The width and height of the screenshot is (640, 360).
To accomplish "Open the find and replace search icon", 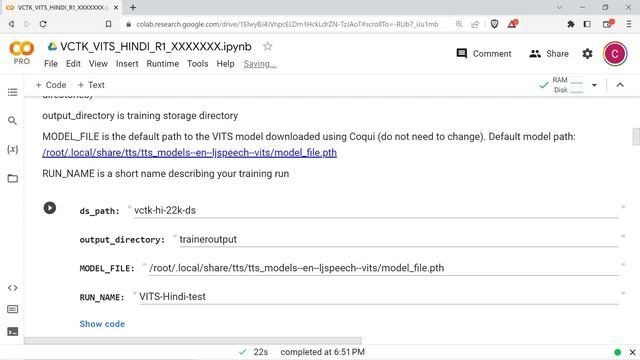I will [x=13, y=120].
